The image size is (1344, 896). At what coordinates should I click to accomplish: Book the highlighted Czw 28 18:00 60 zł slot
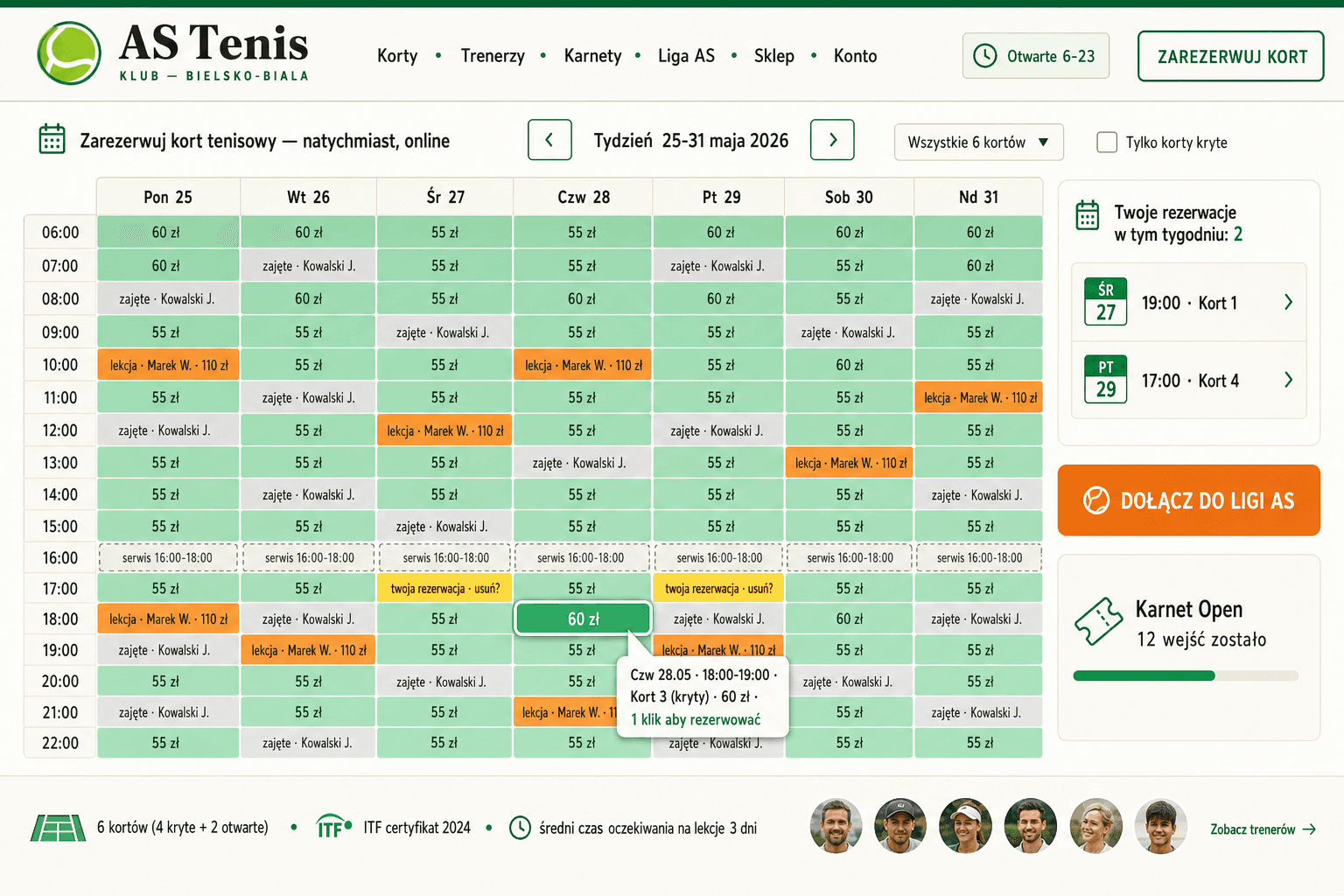pos(583,619)
